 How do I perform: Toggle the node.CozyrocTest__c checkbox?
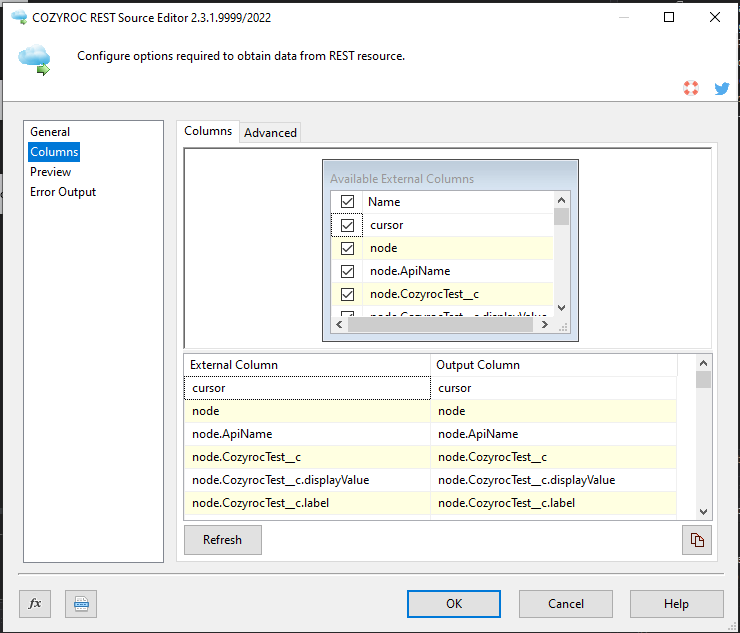(x=347, y=294)
